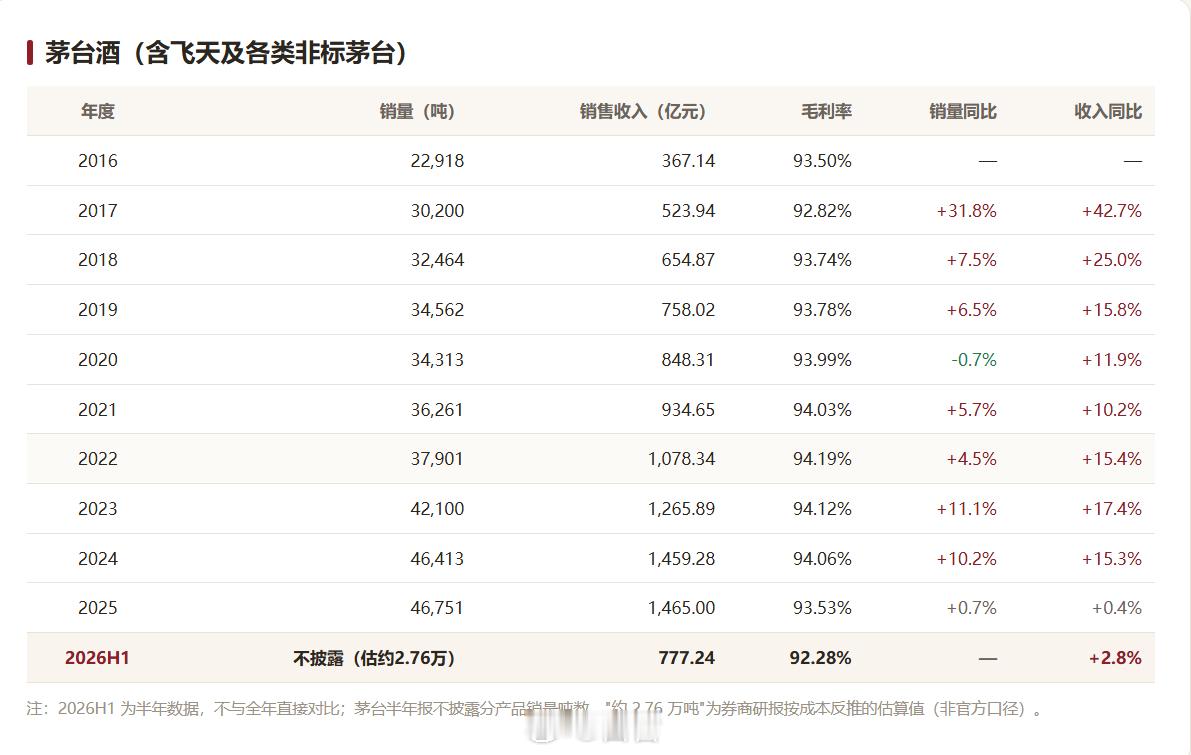This screenshot has width=1191, height=755.
Task: Click the 毛利率 column header
Action: click(x=826, y=112)
